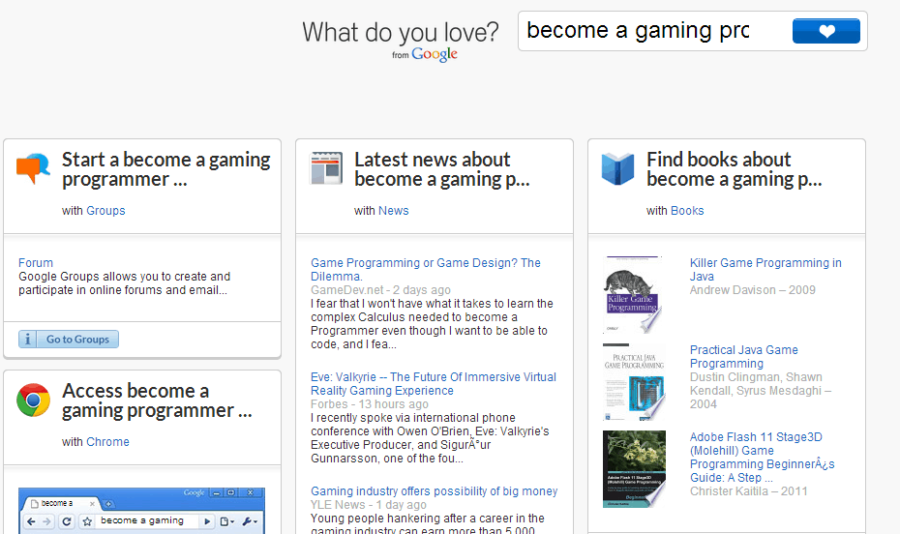This screenshot has width=900, height=534.
Task: Open 'Gaming industry offers possibility of big money'
Action: click(434, 492)
